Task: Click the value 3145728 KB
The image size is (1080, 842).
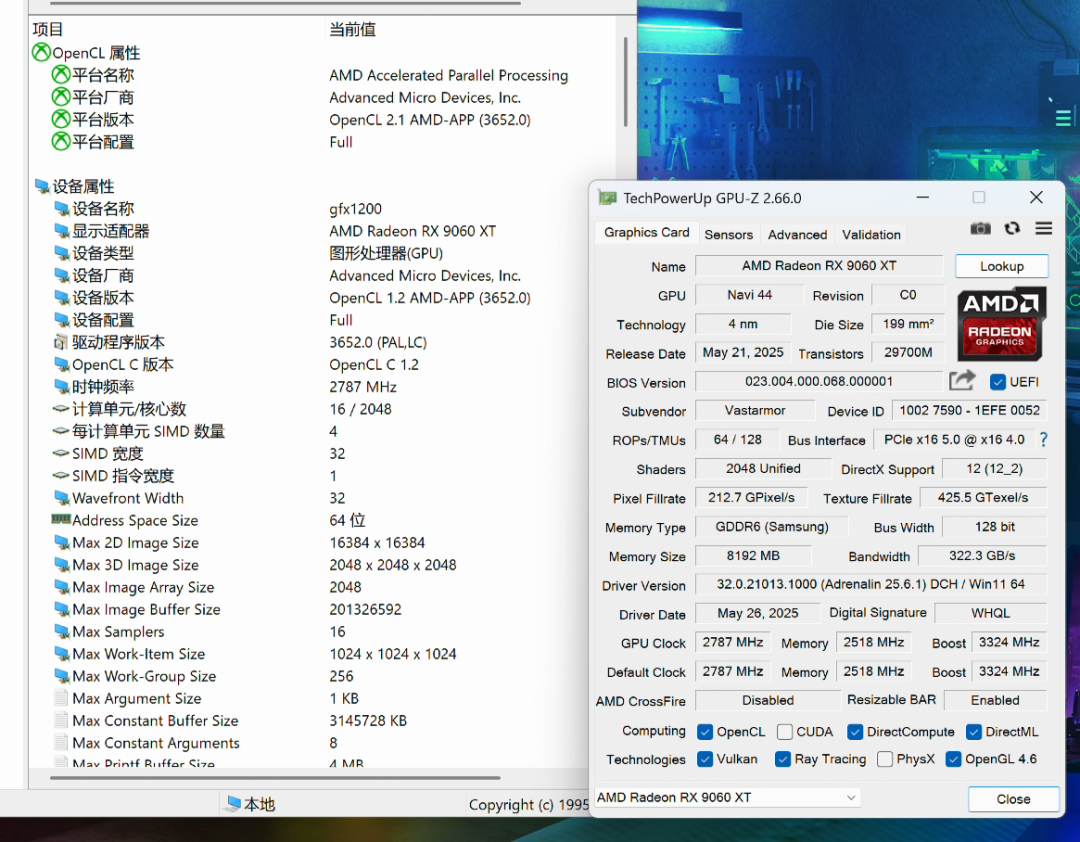Action: [x=368, y=720]
